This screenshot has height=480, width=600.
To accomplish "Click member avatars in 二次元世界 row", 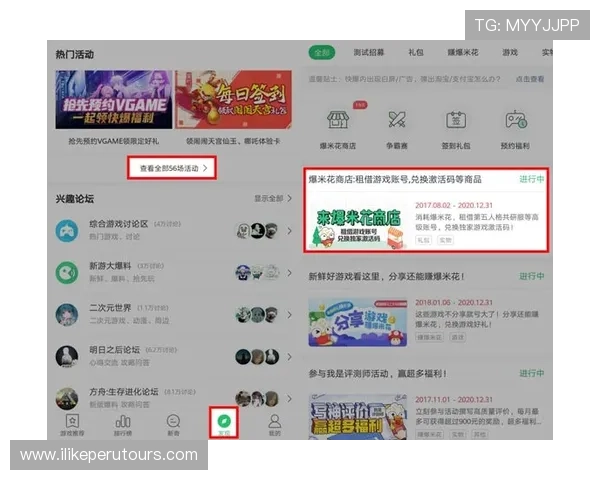I will 257,315.
